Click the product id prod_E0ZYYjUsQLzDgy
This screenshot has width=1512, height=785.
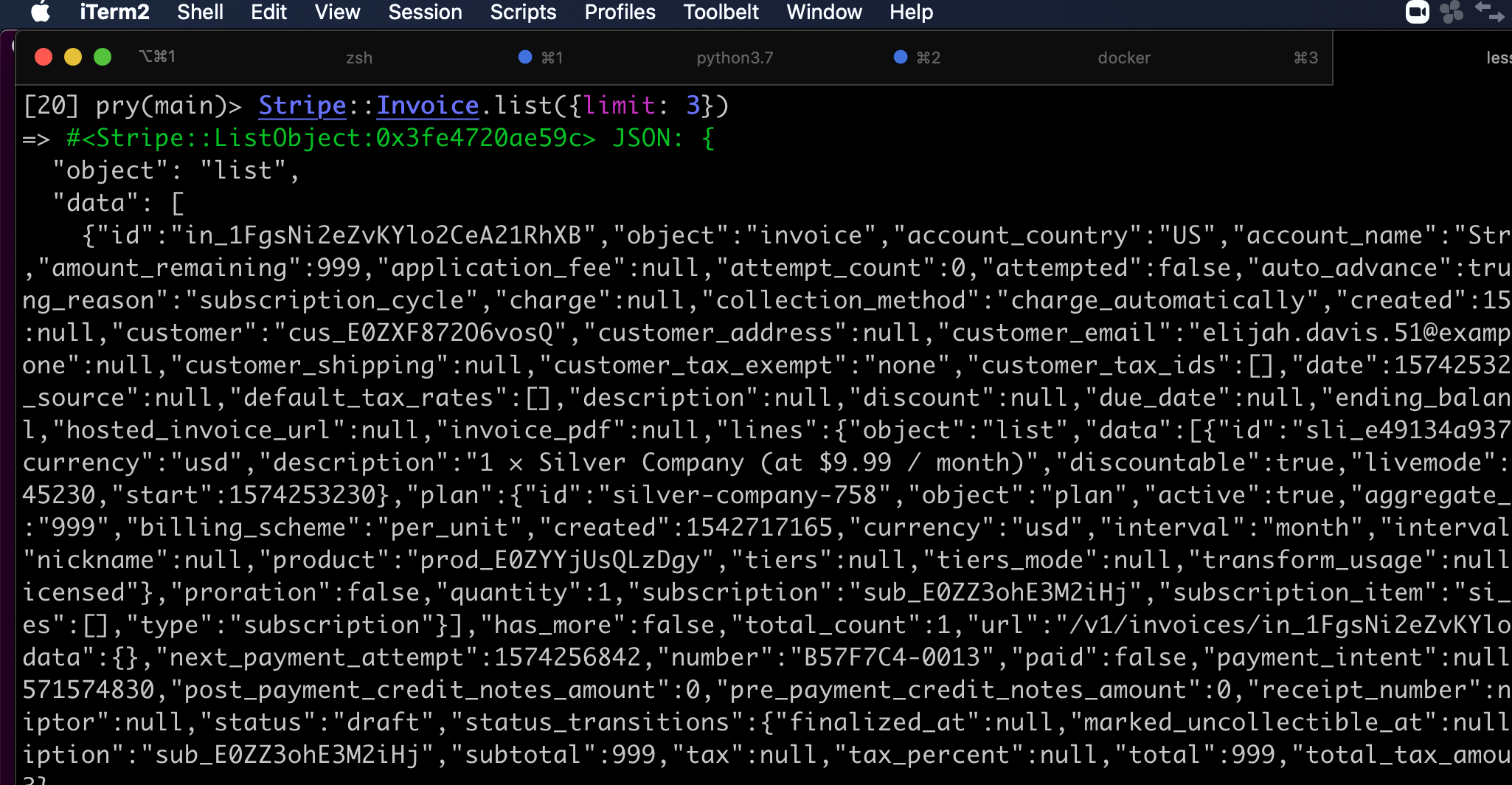pyautogui.click(x=560, y=560)
